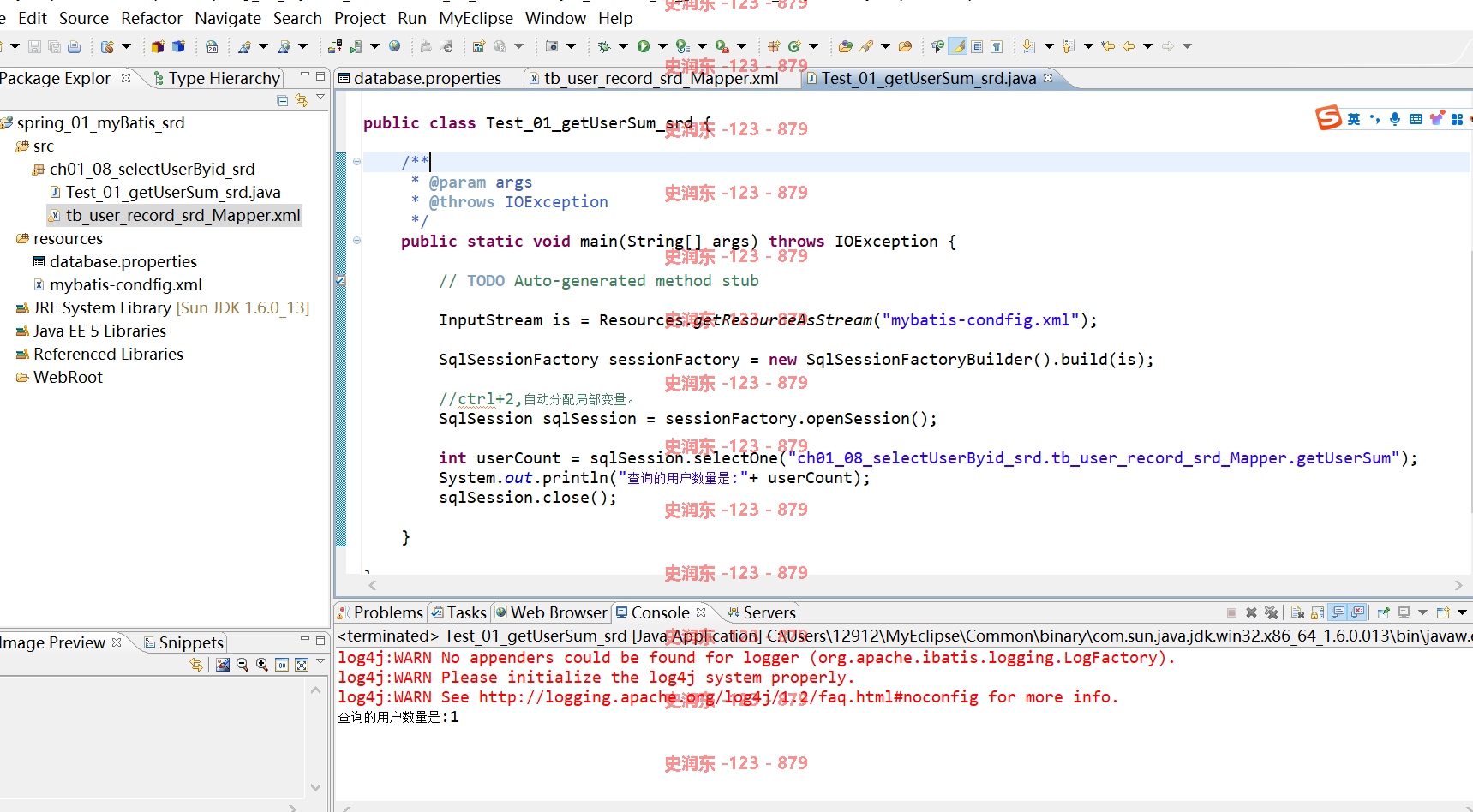Click the Search flashlight toolbar icon
The height and width of the screenshot is (812, 1473).
pos(866,46)
